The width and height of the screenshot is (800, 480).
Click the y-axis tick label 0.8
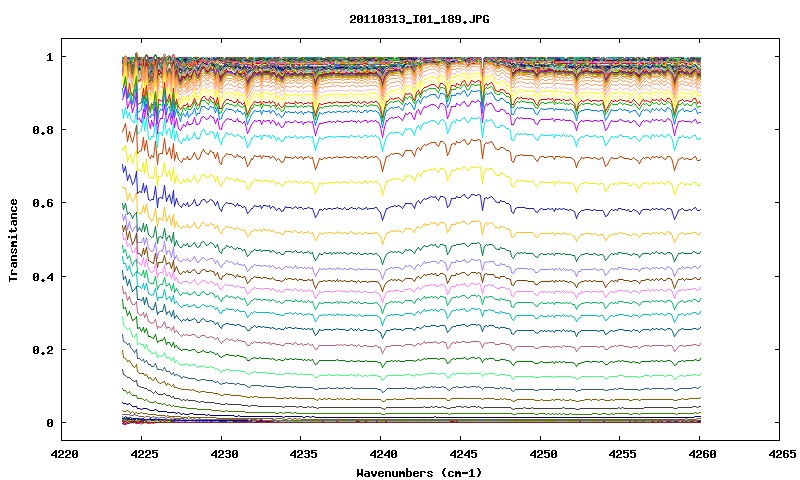point(42,130)
